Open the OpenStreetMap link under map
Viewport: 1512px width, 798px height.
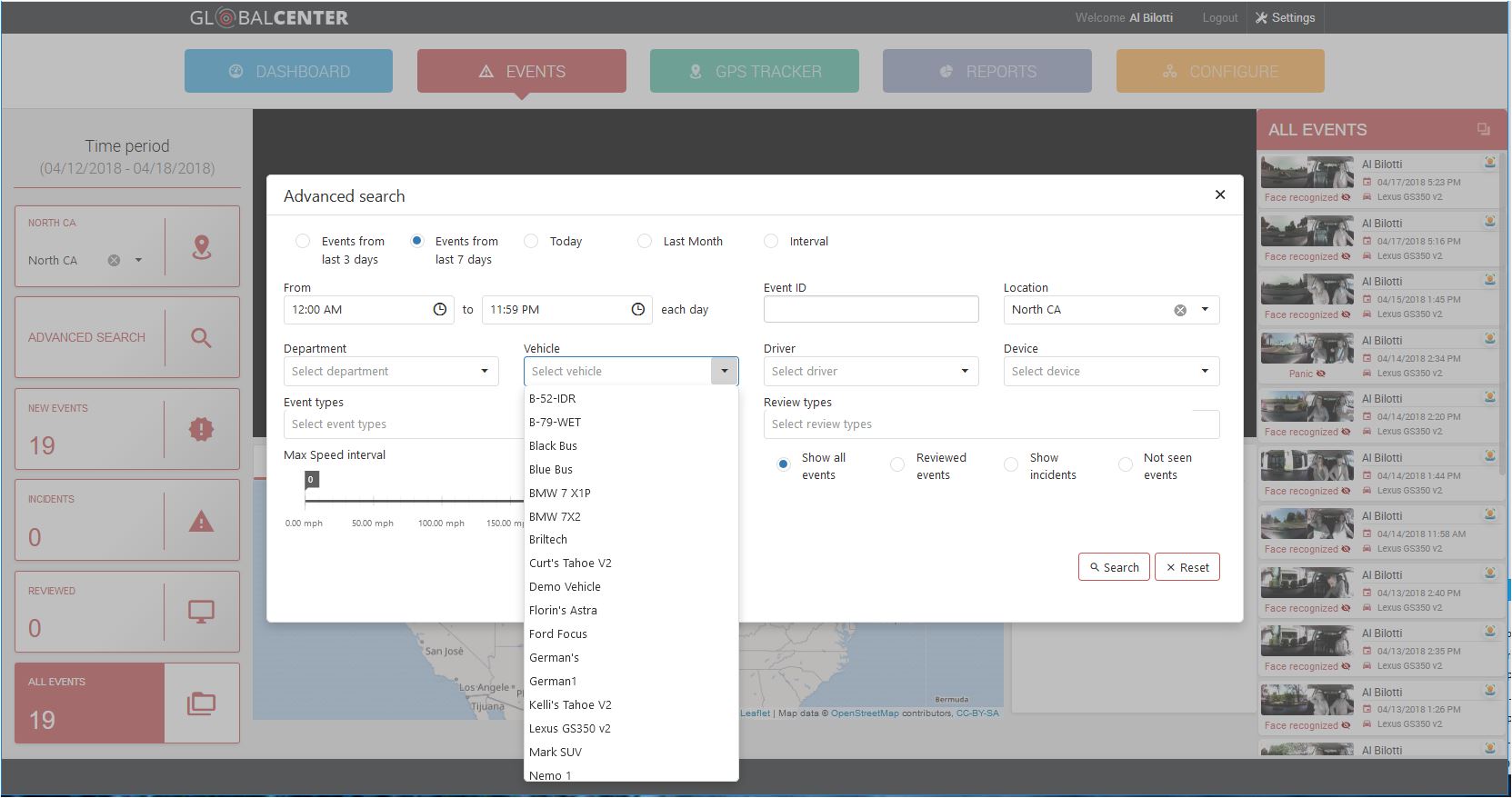coord(865,713)
